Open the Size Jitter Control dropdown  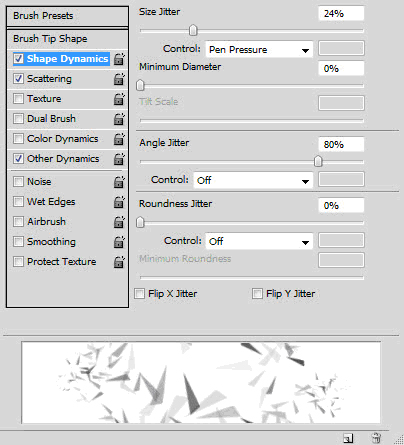tap(259, 50)
